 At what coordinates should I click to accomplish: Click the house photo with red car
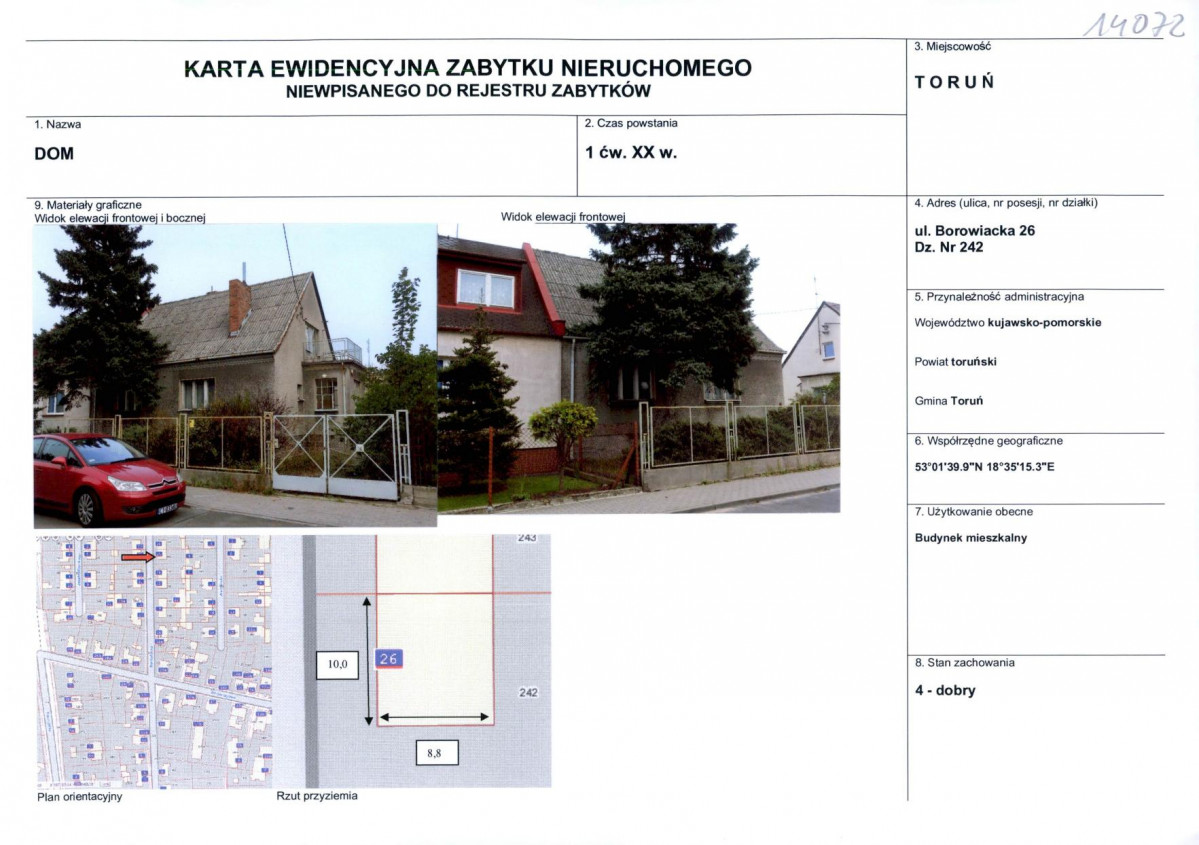click(x=236, y=375)
